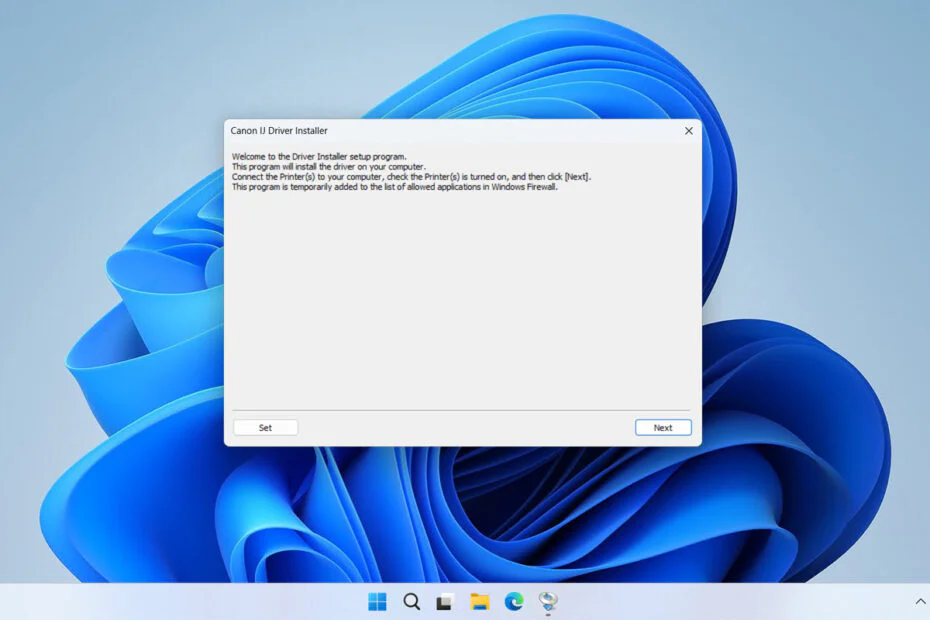Click the blank gray area of the installer dialog
The width and height of the screenshot is (930, 620).
[463, 297]
